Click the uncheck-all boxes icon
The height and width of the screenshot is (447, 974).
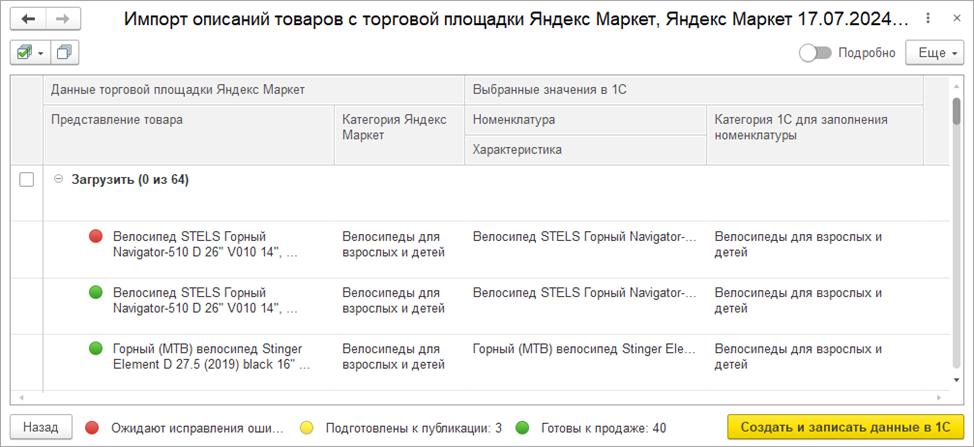point(65,53)
